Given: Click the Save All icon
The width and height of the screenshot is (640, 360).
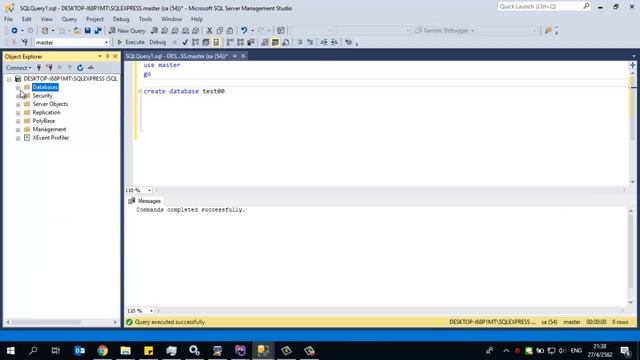Looking at the screenshot, I should click(98, 31).
